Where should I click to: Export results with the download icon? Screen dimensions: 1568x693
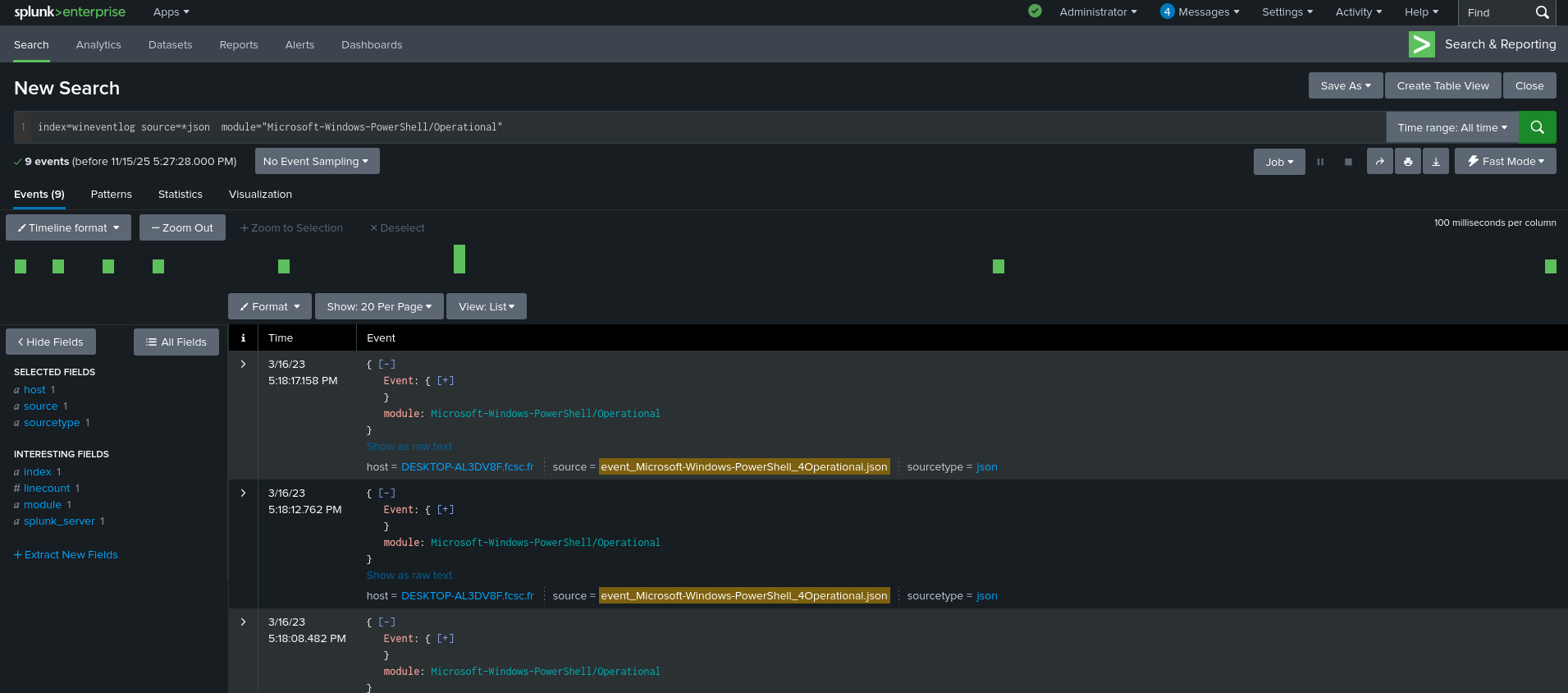point(1436,162)
